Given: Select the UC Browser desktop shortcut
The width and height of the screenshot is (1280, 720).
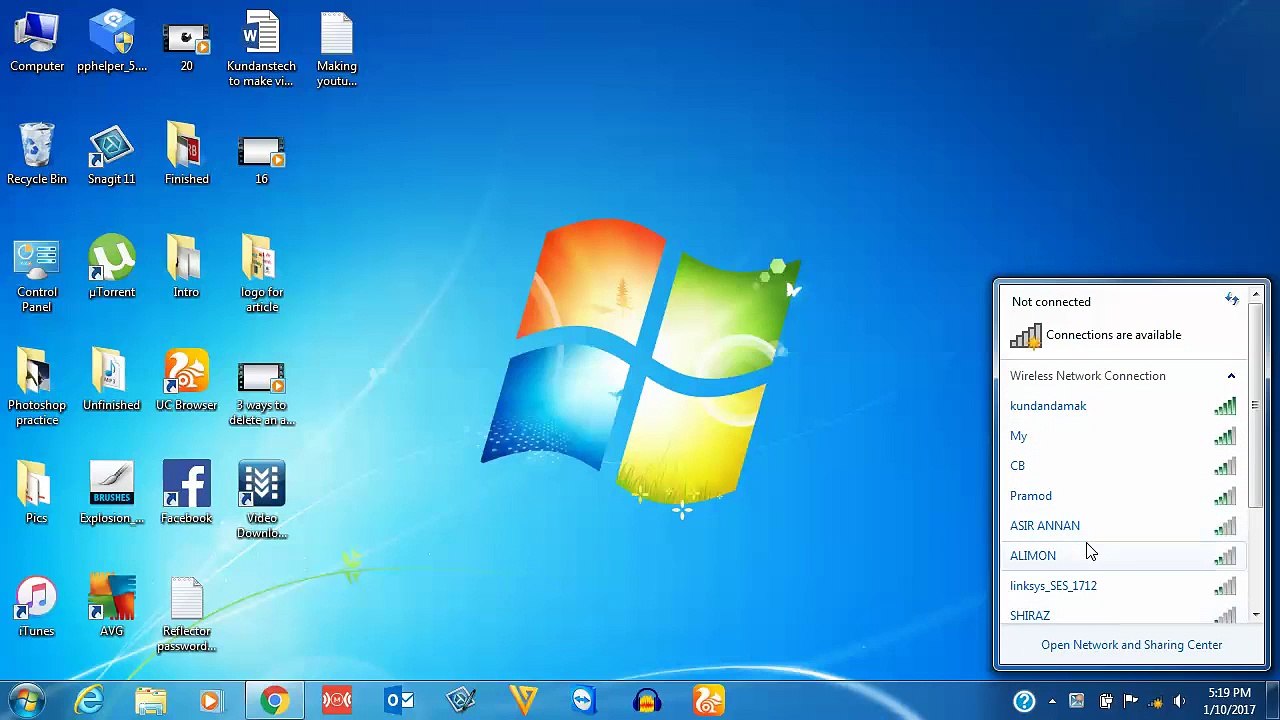Looking at the screenshot, I should click(x=186, y=380).
